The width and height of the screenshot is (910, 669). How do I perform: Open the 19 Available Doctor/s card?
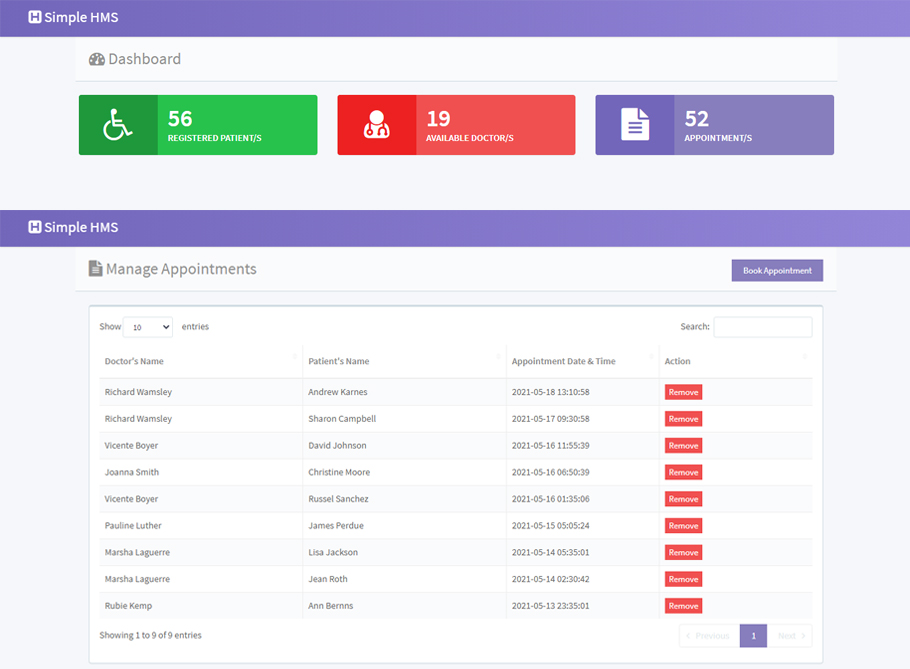coord(456,125)
